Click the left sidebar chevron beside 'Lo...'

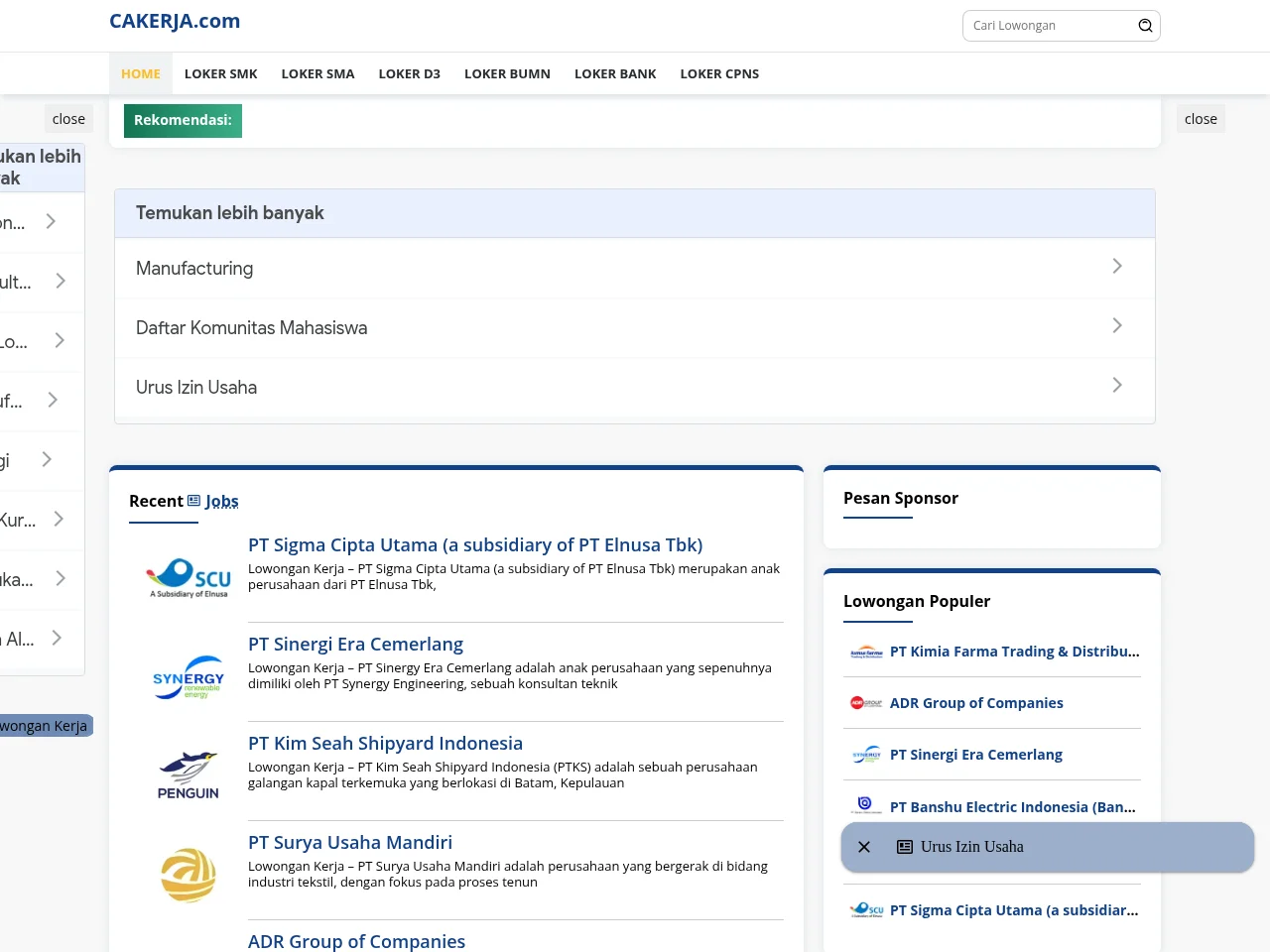[60, 340]
